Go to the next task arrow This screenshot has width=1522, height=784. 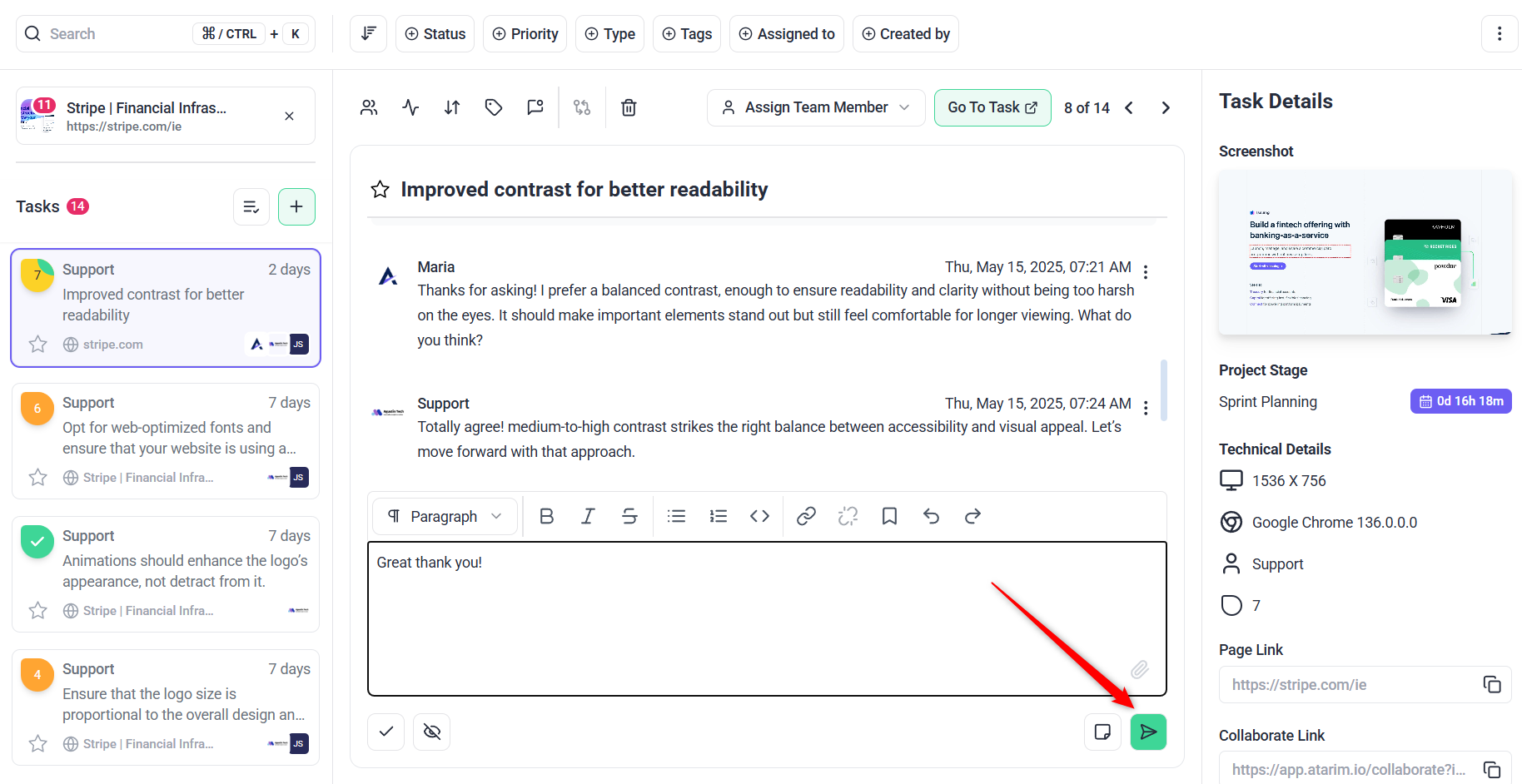[x=1166, y=108]
